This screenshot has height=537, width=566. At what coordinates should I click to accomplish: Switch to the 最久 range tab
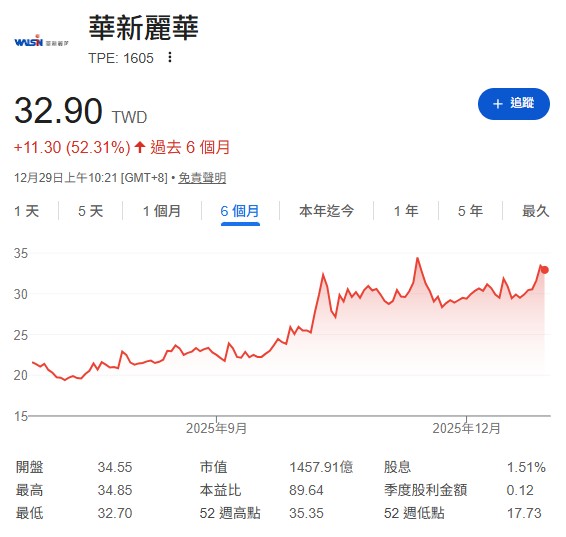click(536, 211)
